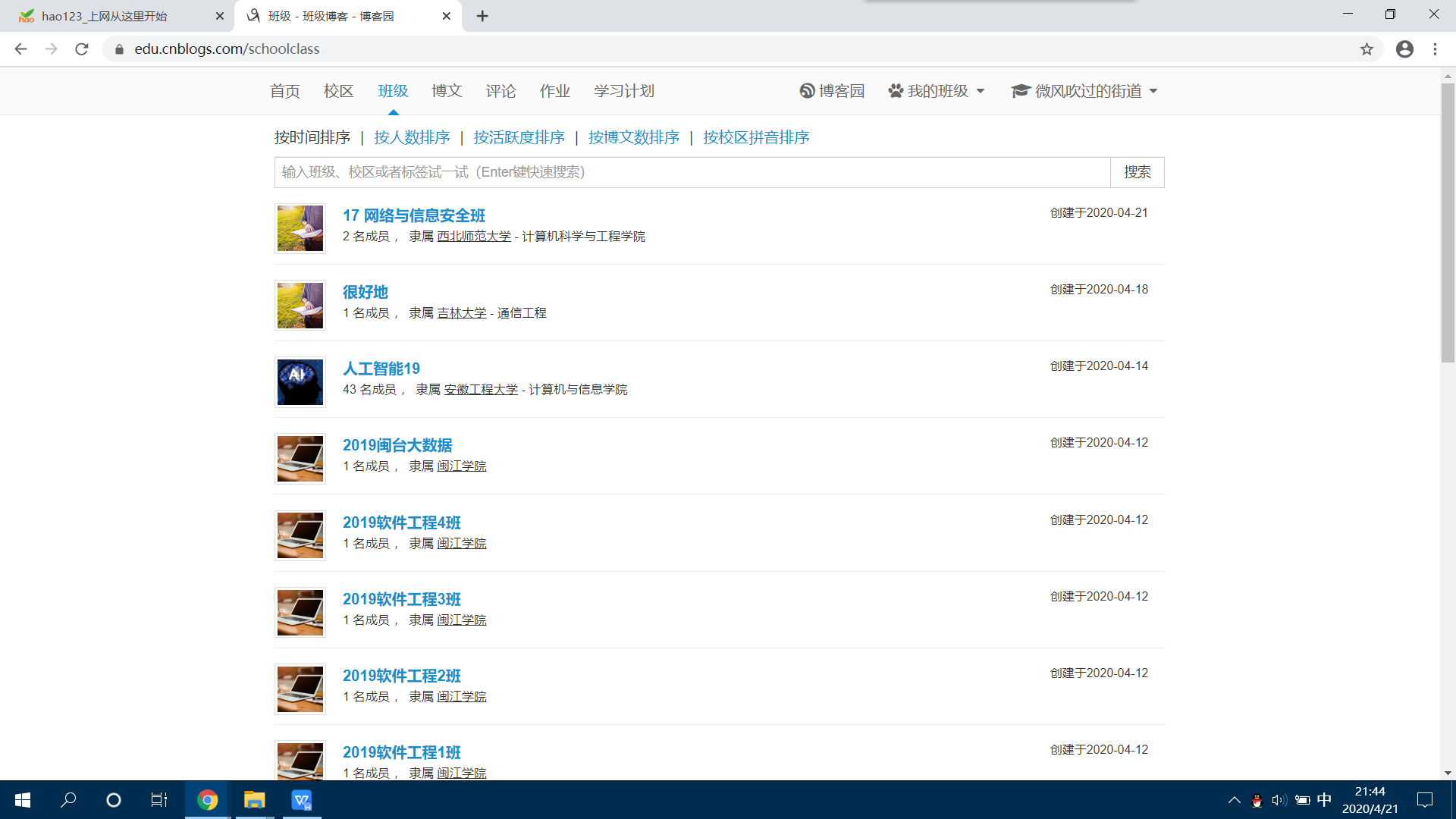Click the Windows search magnifier icon

(68, 800)
